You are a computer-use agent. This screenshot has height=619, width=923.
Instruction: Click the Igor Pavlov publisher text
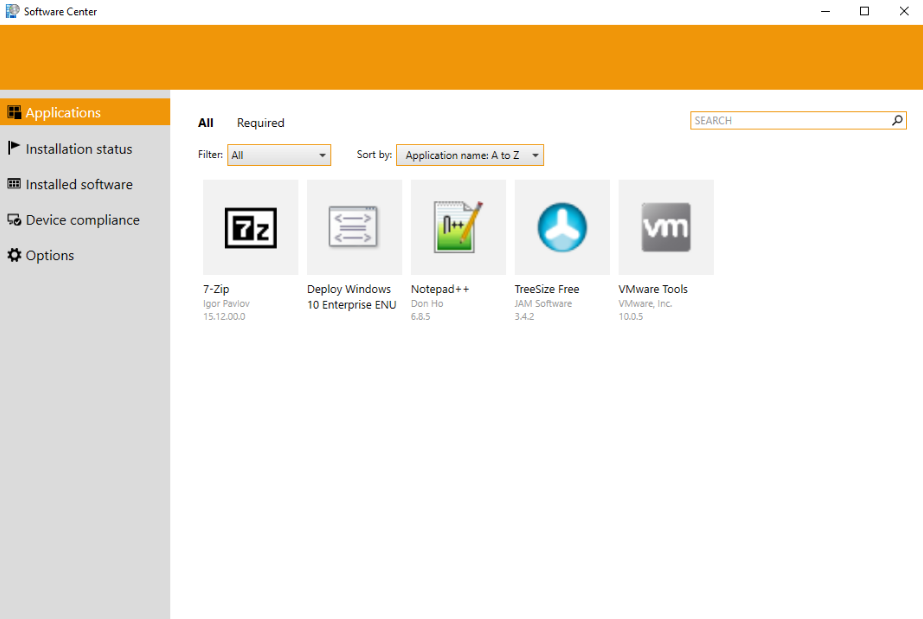pos(226,304)
